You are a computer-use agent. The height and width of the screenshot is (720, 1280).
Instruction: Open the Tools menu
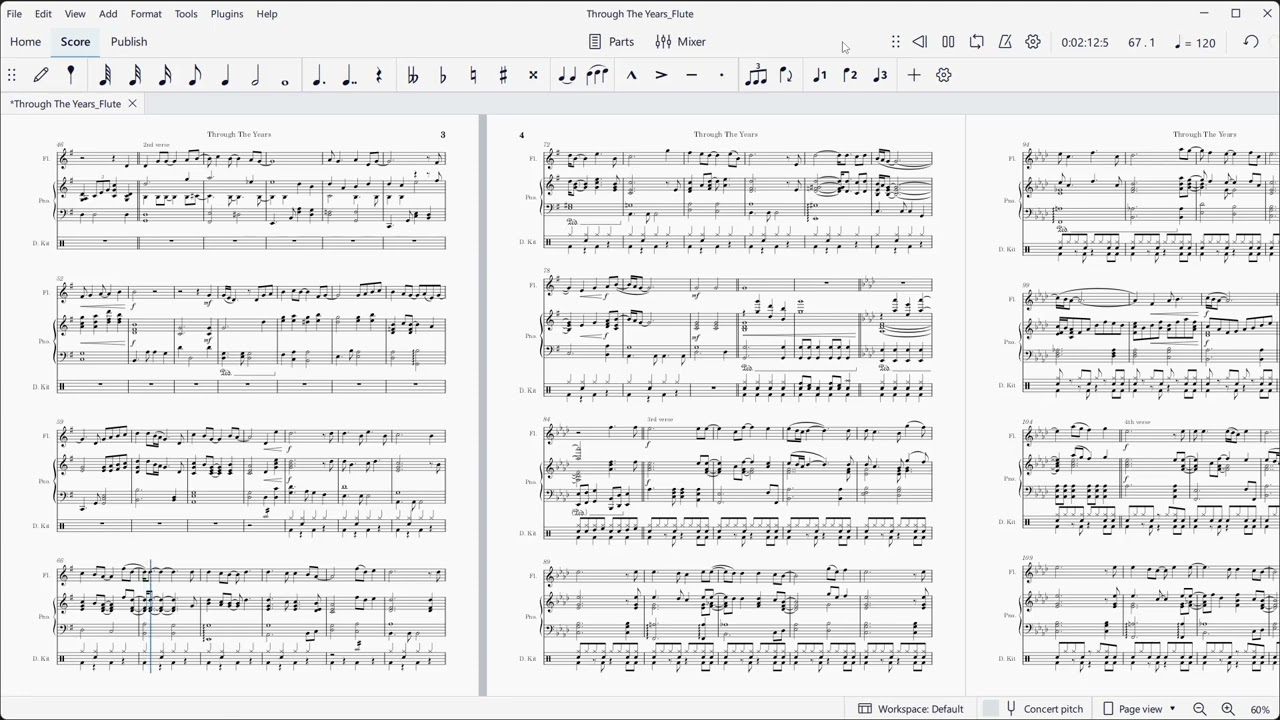[x=186, y=14]
